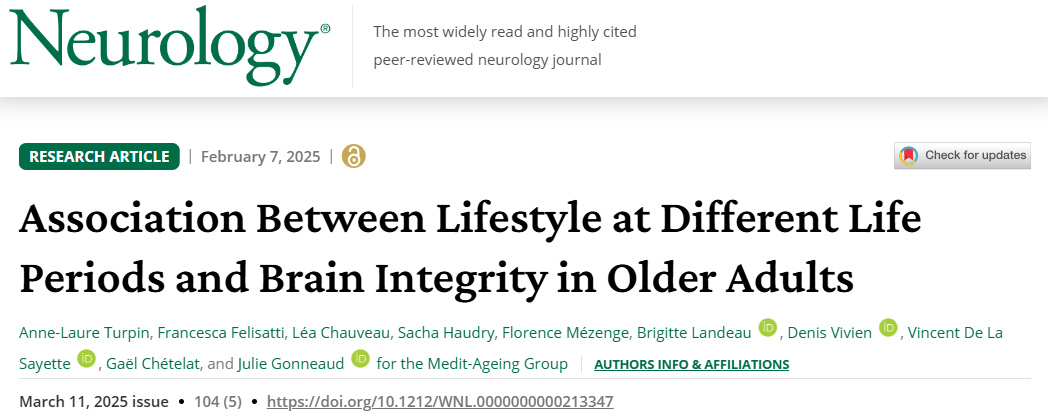
Task: Select the RESEARCH ARTICLE badge
Action: (x=99, y=156)
